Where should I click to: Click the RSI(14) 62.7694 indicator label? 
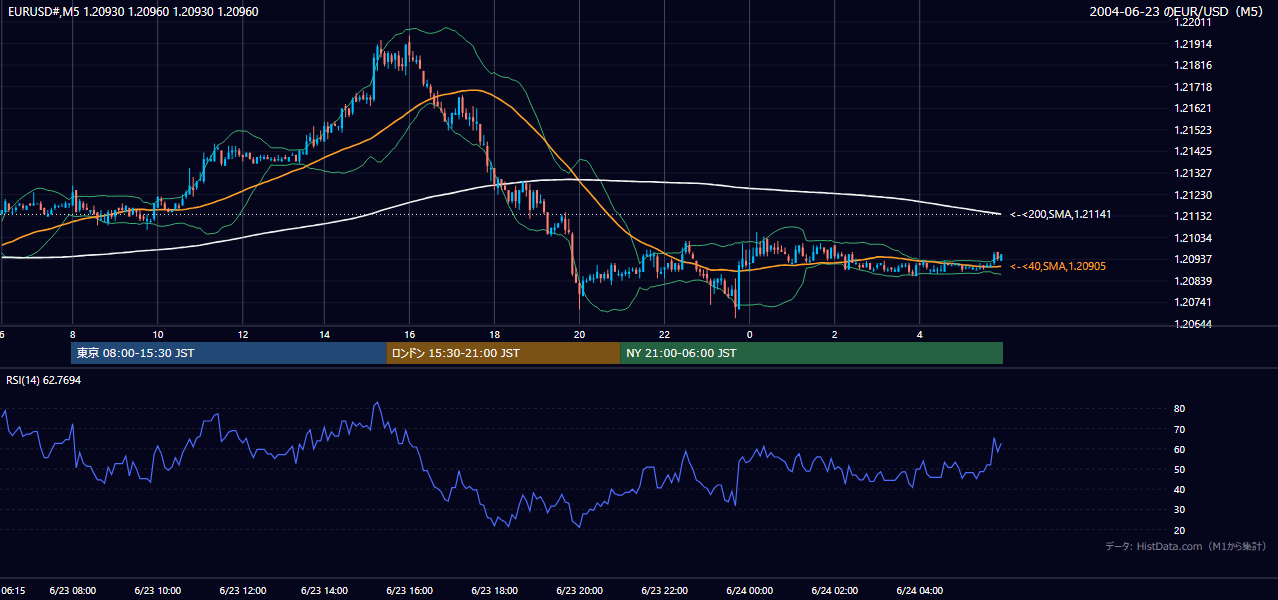tap(44, 380)
